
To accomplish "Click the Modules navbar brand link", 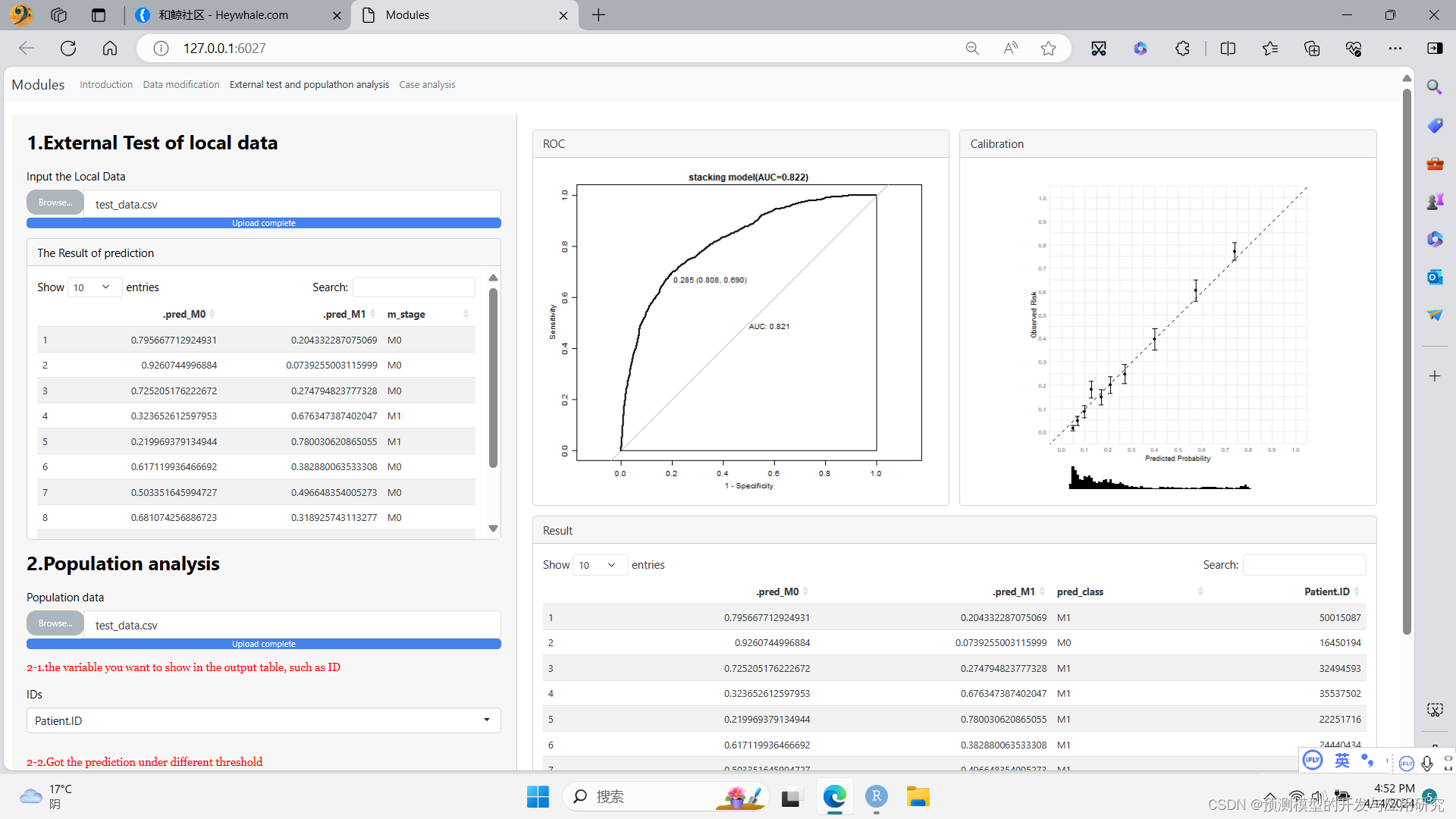I will [x=38, y=85].
